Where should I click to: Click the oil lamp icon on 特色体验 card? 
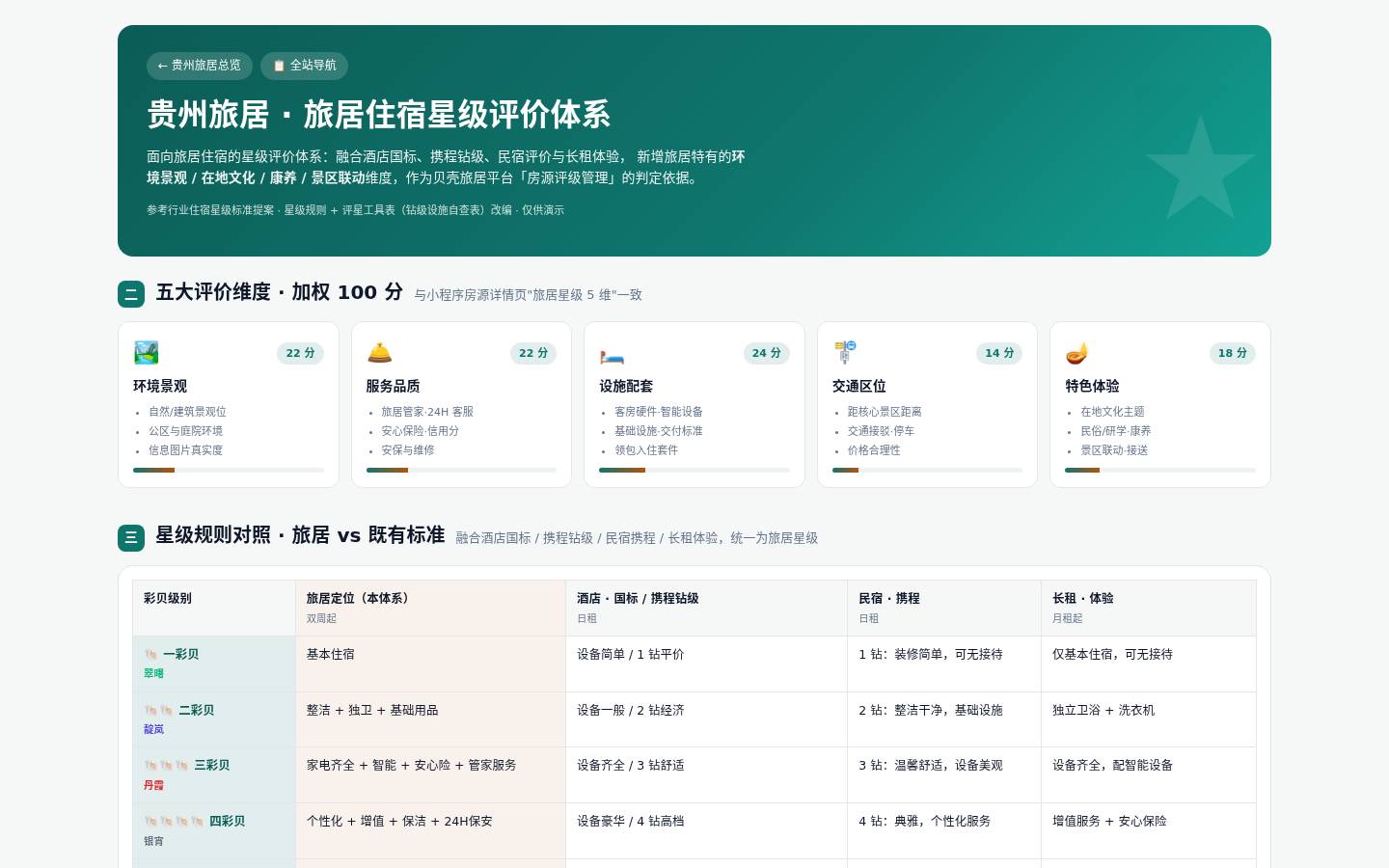(1077, 353)
